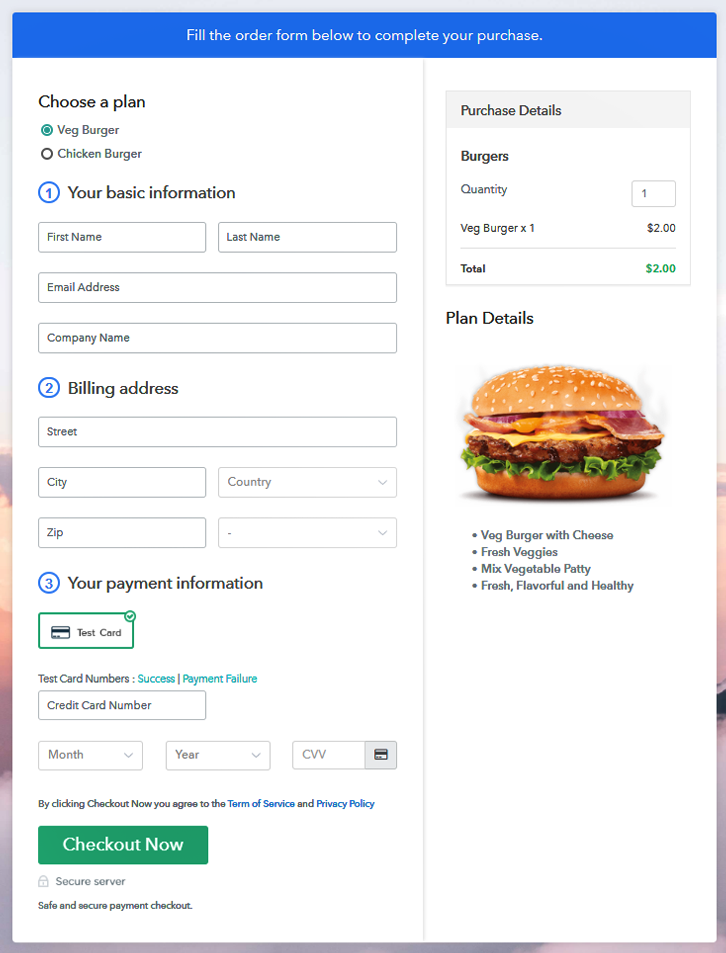The image size is (726, 953).
Task: Open the Term of Service link
Action: (x=261, y=803)
